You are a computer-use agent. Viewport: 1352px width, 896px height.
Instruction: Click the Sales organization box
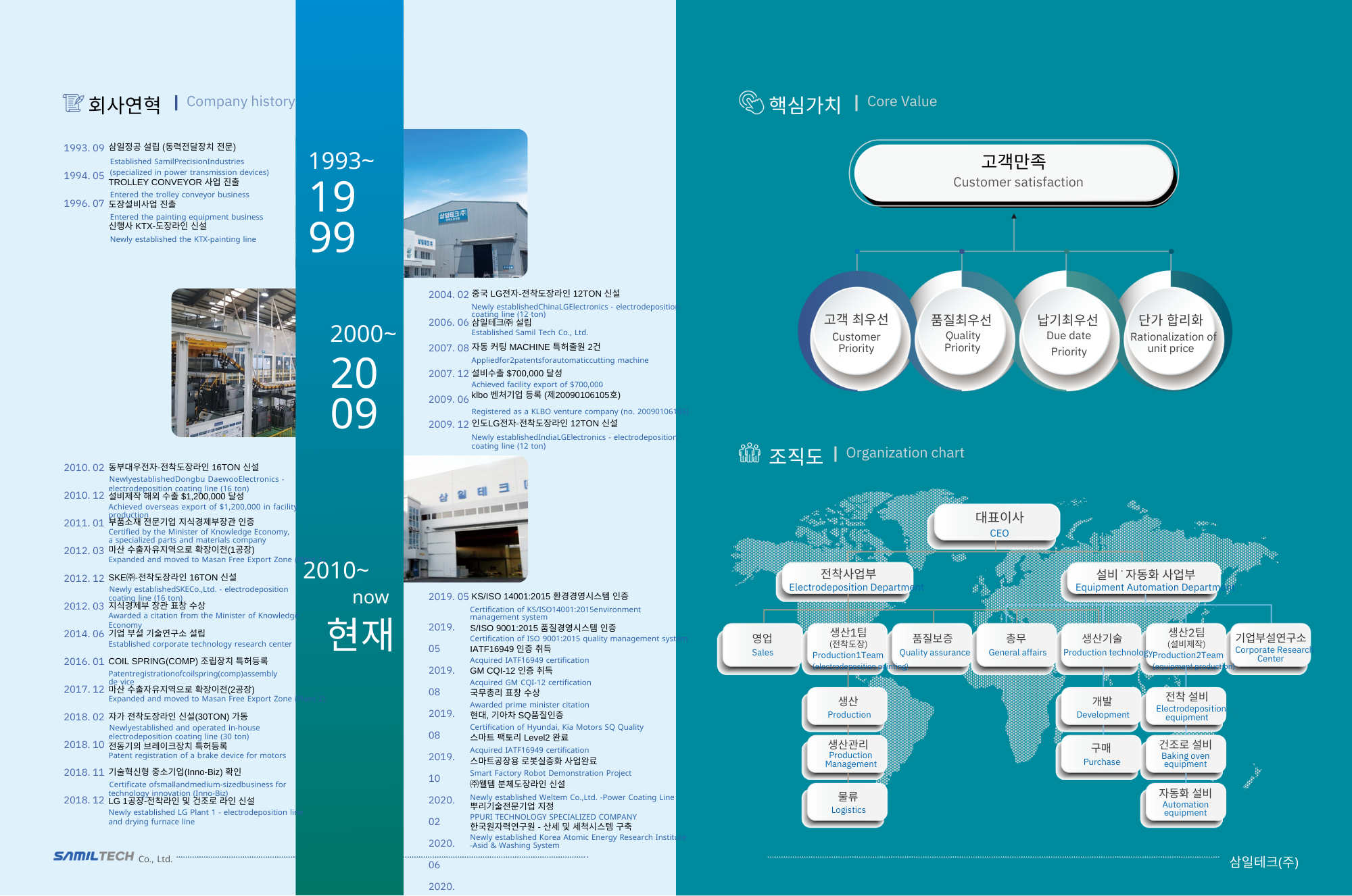point(762,645)
